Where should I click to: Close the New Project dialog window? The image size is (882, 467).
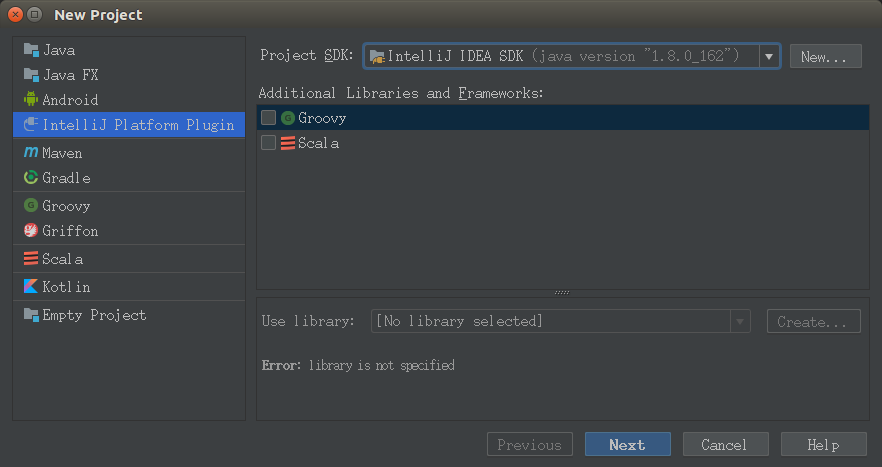(16, 15)
